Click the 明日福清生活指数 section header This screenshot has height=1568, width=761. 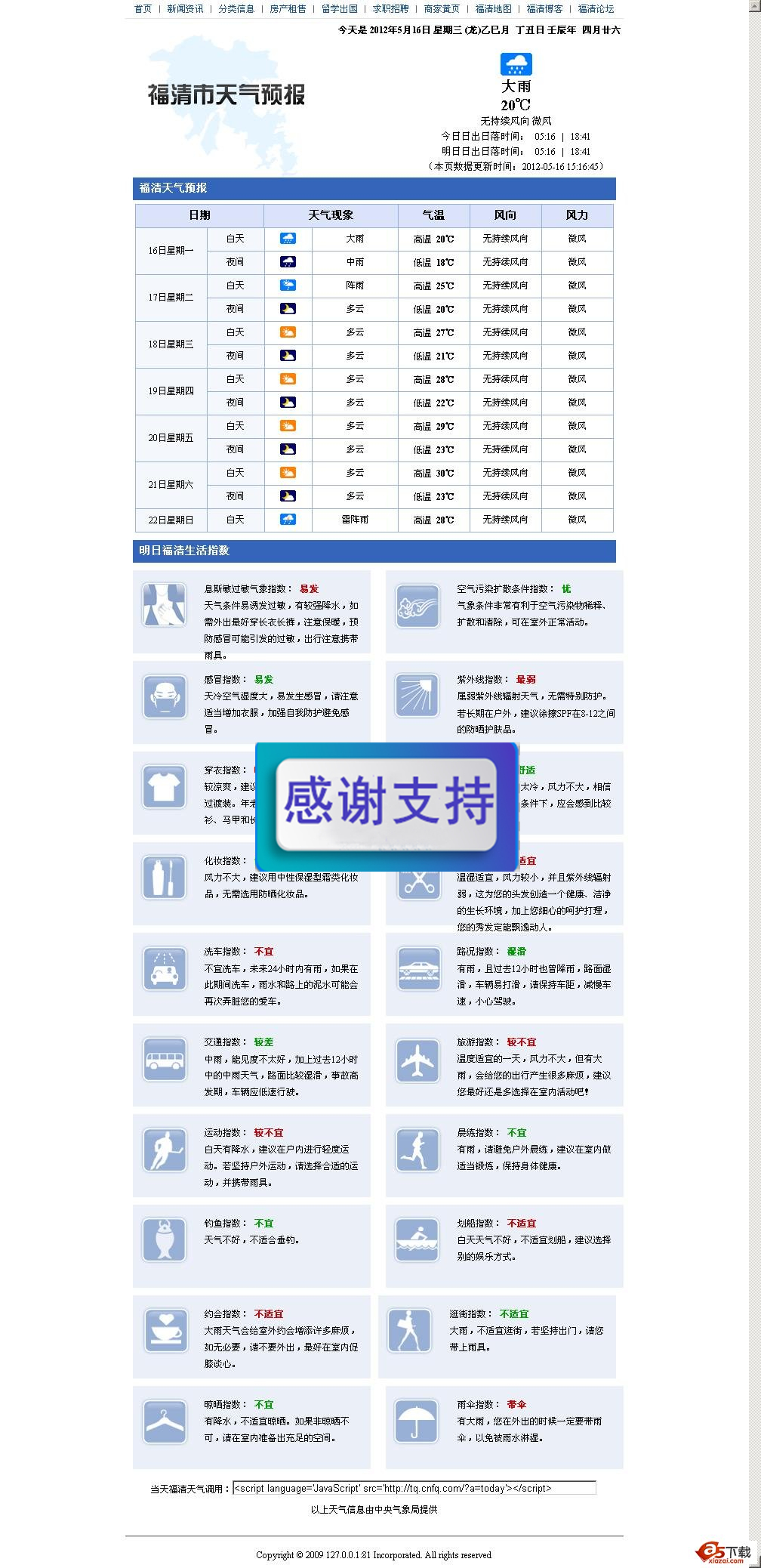coord(374,551)
